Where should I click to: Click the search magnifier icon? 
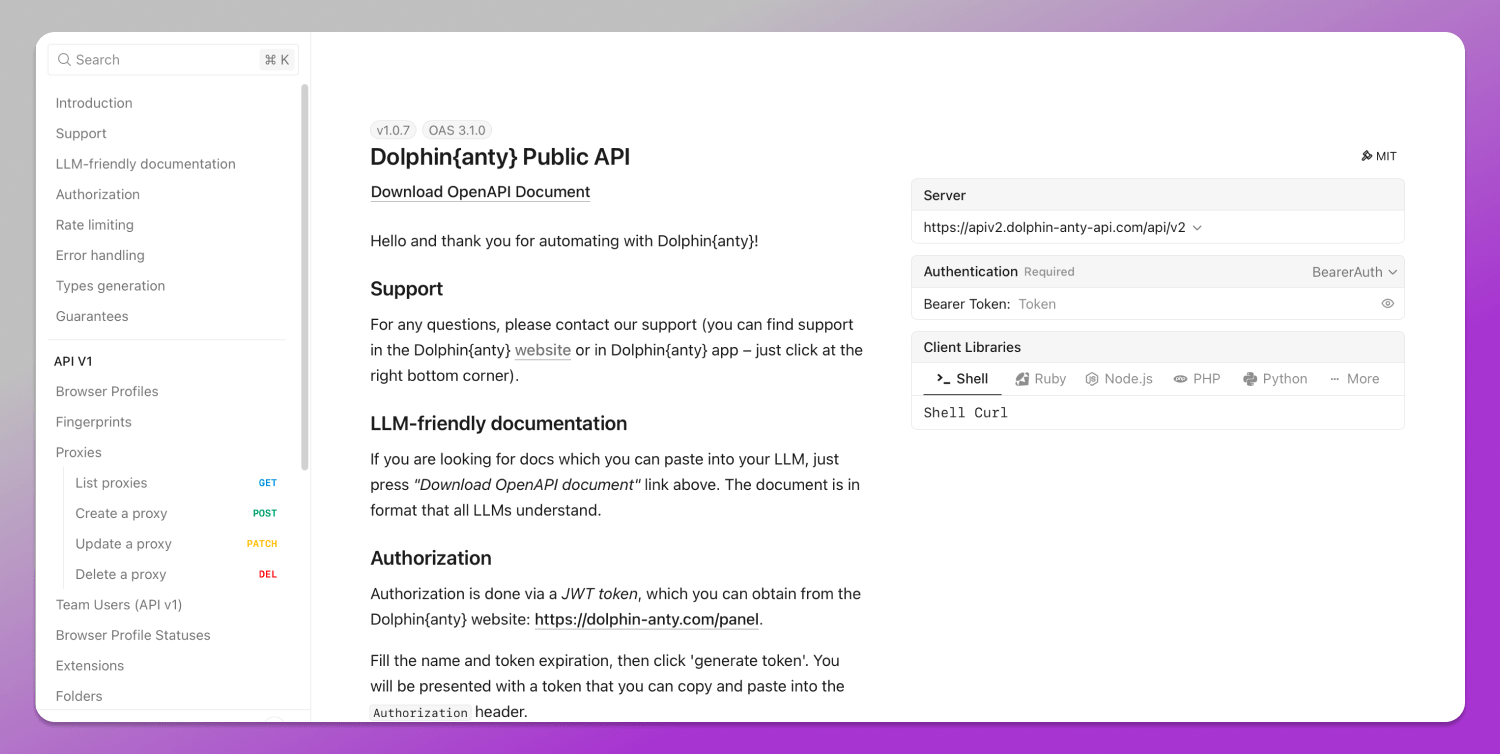click(x=64, y=60)
